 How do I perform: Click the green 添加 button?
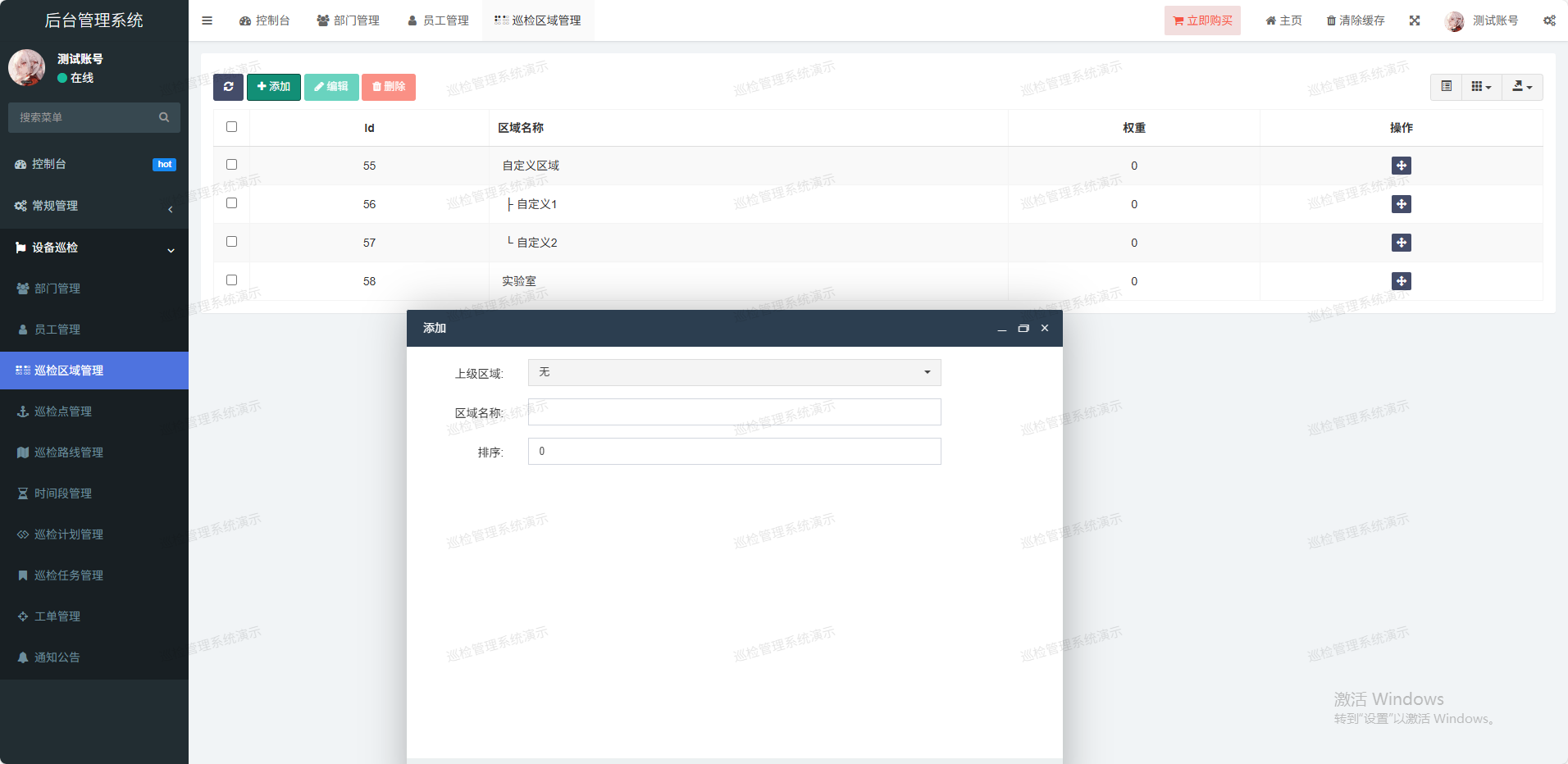[274, 87]
